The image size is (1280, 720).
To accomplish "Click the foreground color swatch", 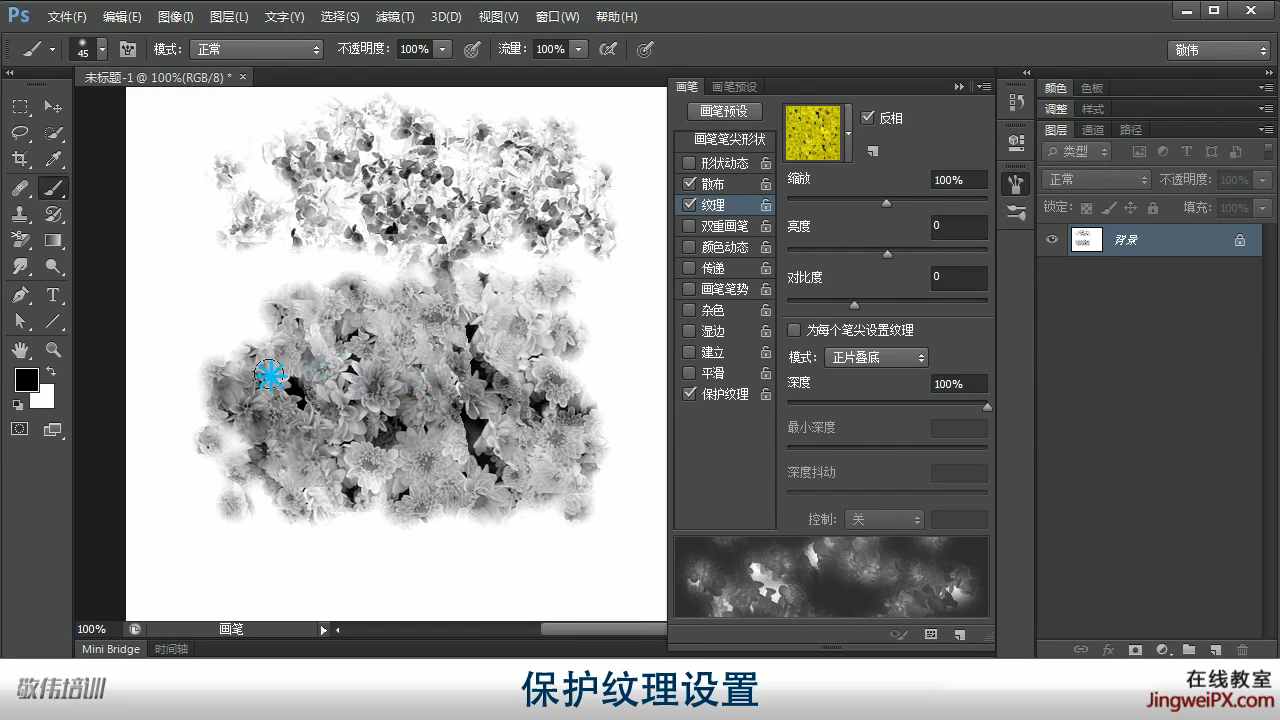I will pyautogui.click(x=26, y=380).
